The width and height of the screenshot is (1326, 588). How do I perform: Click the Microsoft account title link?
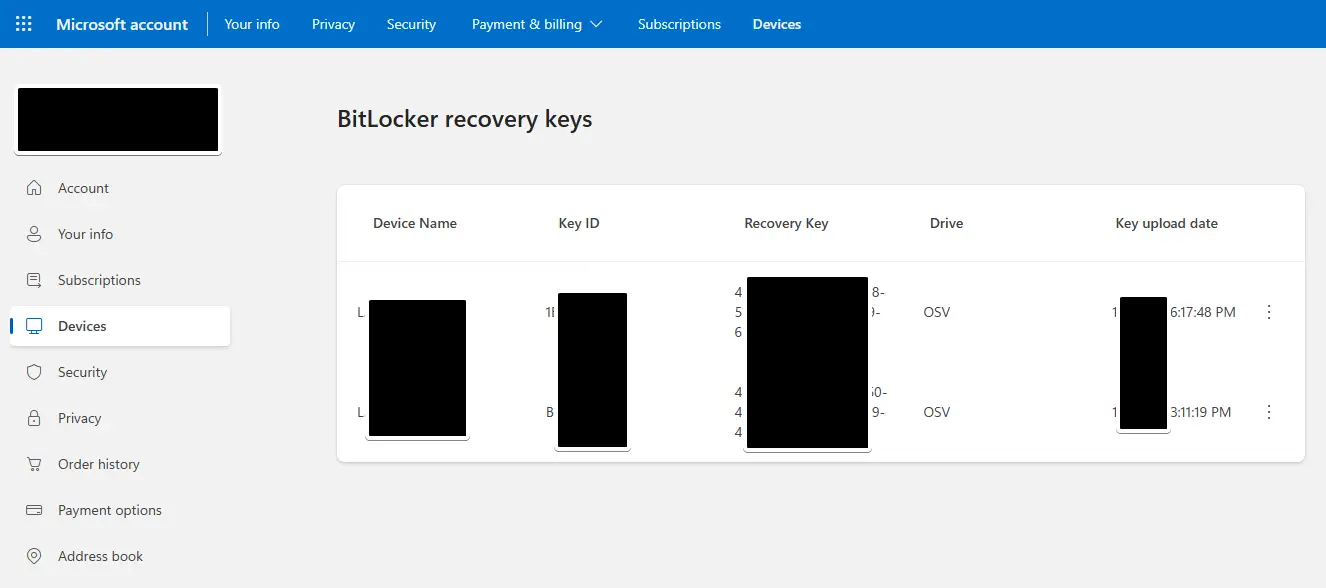pos(122,24)
